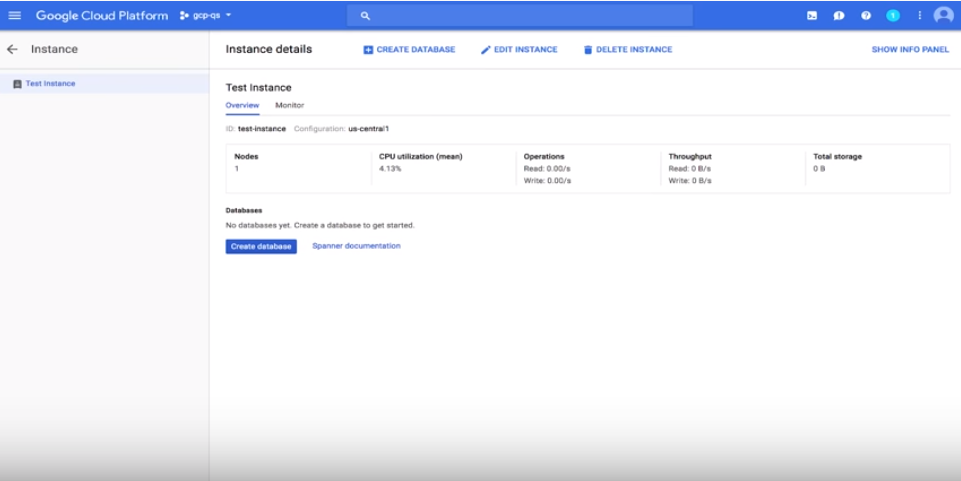Open the notifications badge icon
The width and height of the screenshot is (961, 481).
pyautogui.click(x=893, y=16)
